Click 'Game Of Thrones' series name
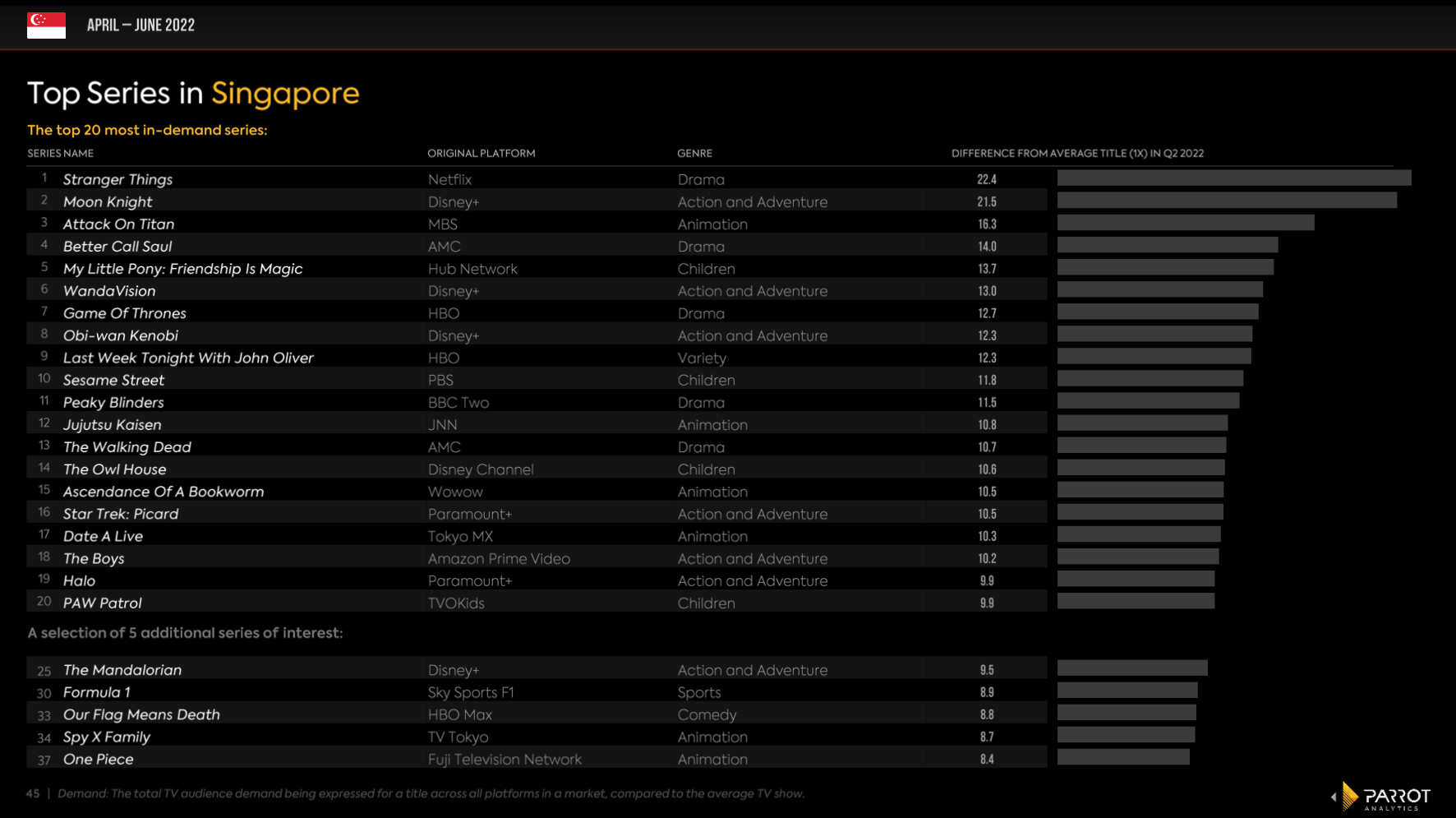This screenshot has height=818, width=1456. [x=125, y=313]
